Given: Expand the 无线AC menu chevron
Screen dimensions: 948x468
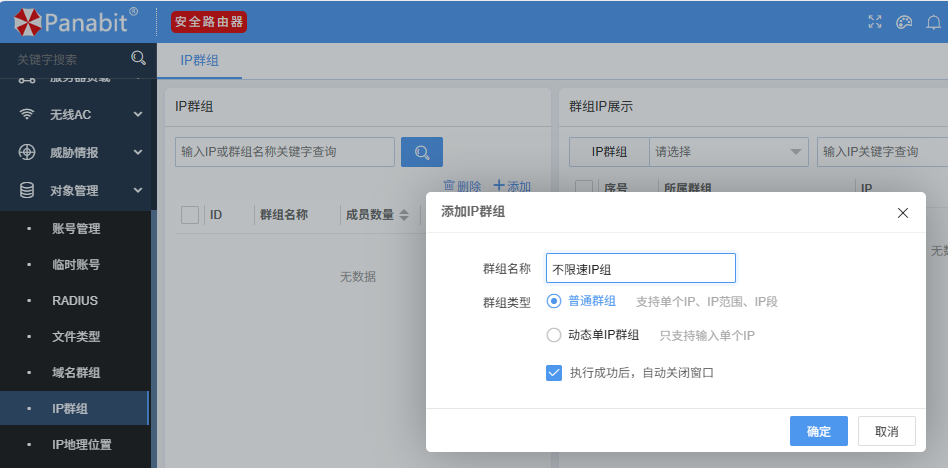Looking at the screenshot, I should 138,114.
